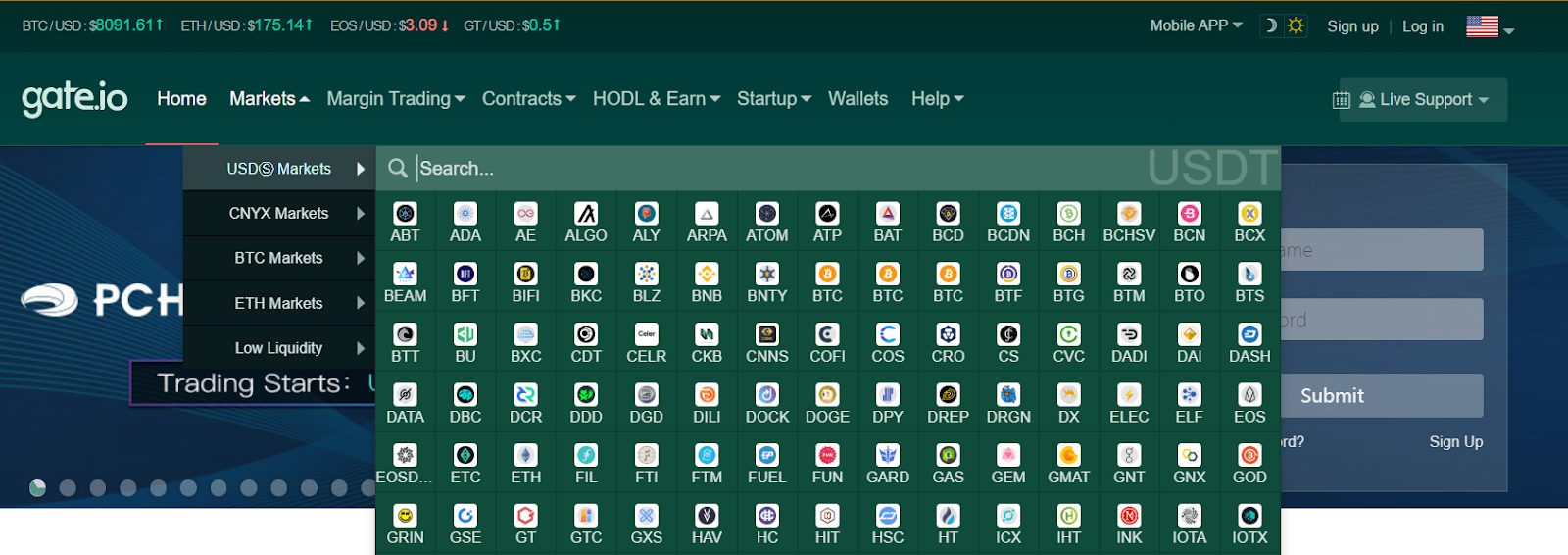The width and height of the screenshot is (1568, 555).
Task: Open the language flag dropdown
Action: pyautogui.click(x=1490, y=26)
